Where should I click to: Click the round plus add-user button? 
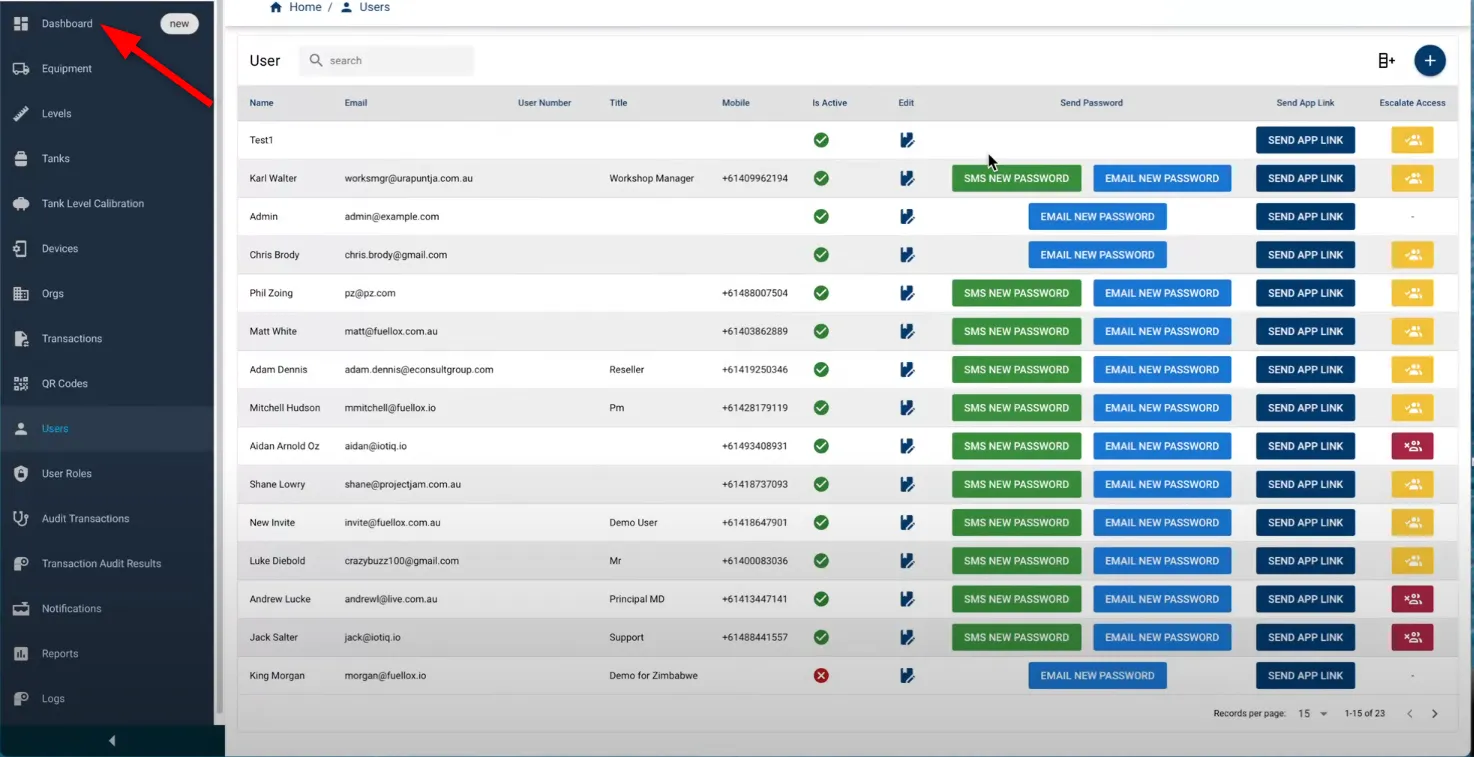(x=1430, y=61)
